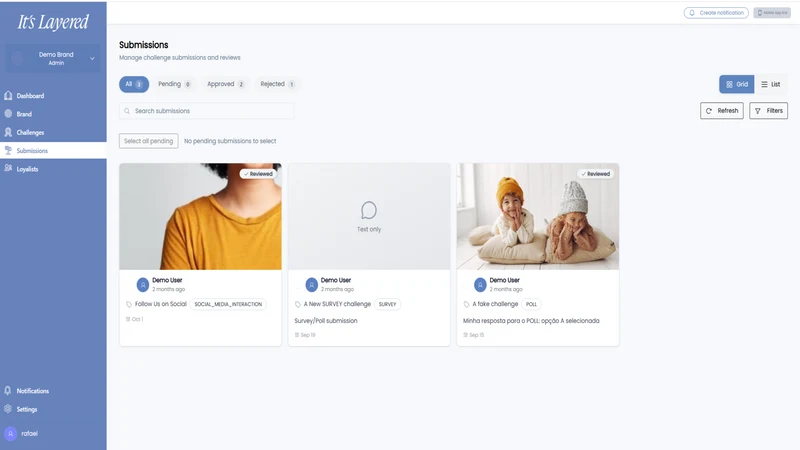The image size is (800, 450).
Task: Click the Search submissions field
Action: tap(207, 111)
